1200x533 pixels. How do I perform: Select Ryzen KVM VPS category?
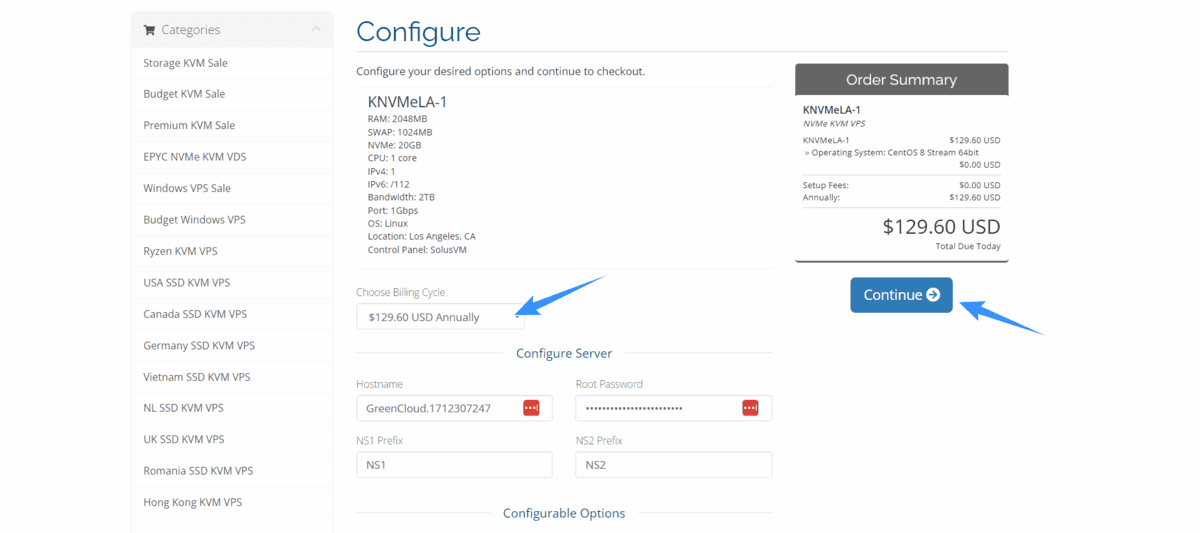pos(232,251)
